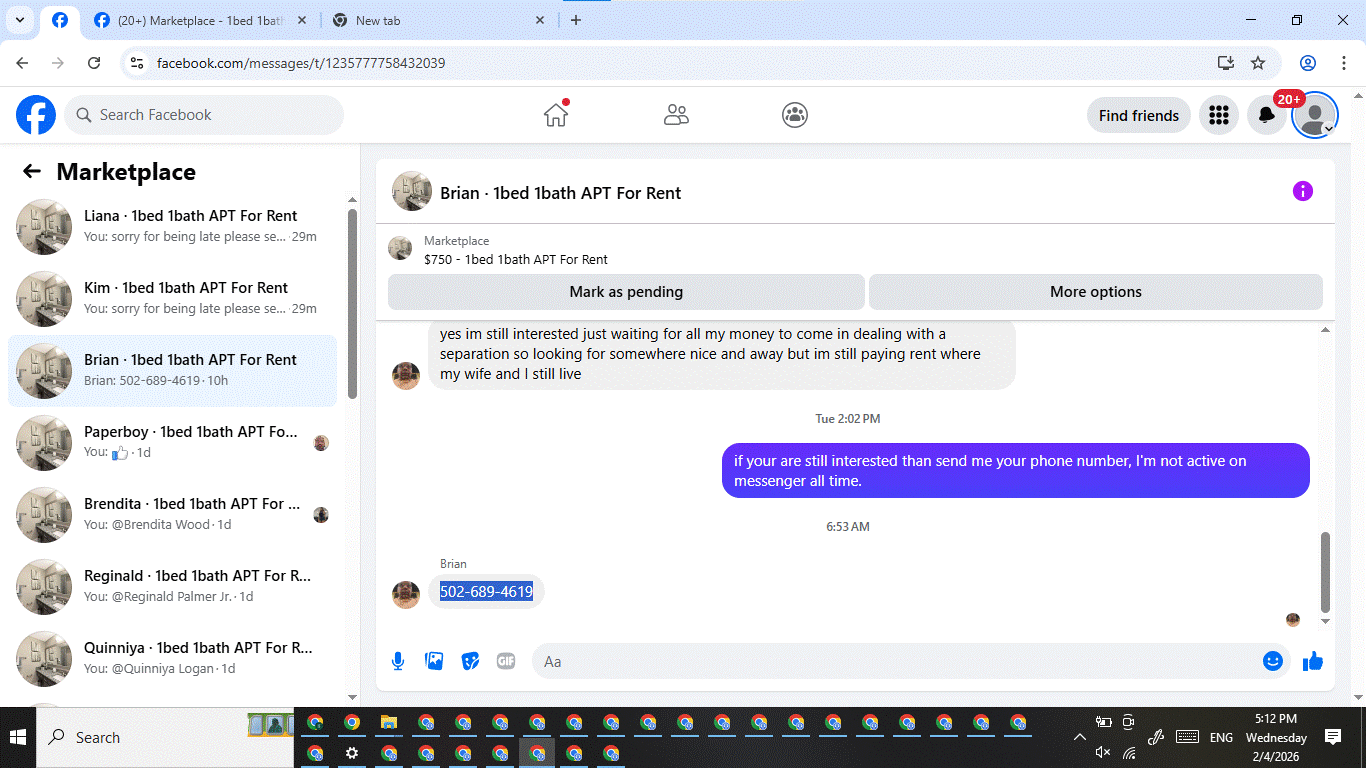Click Brian's avatar in chat header
The image size is (1366, 768).
pyautogui.click(x=412, y=191)
